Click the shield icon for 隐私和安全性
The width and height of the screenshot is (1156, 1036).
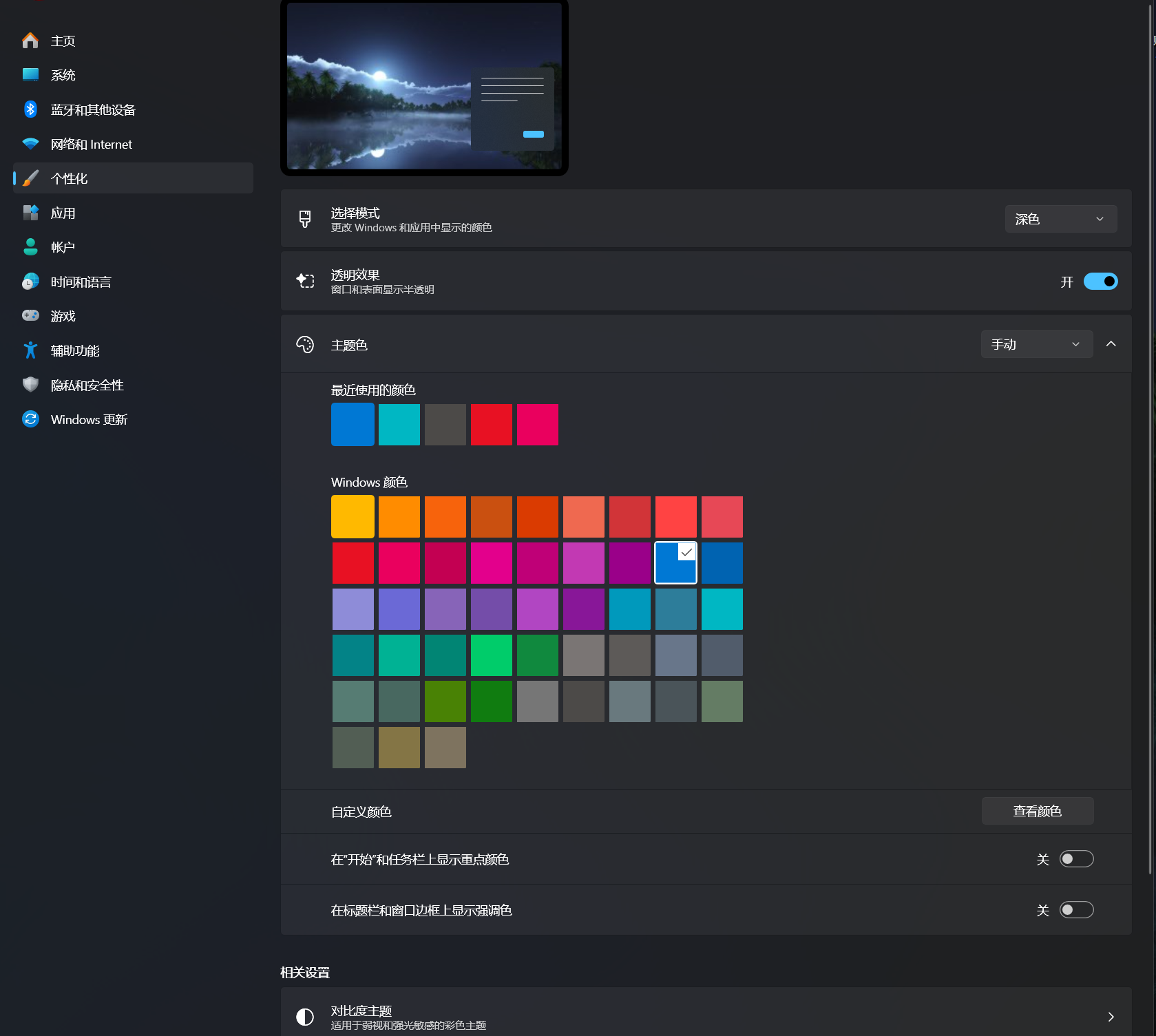click(x=30, y=385)
